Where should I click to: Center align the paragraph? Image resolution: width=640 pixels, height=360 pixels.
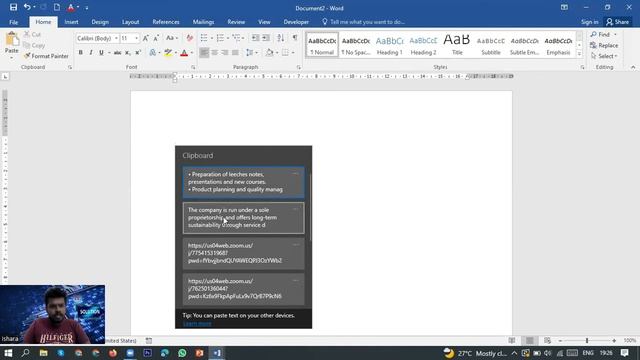(x=214, y=53)
